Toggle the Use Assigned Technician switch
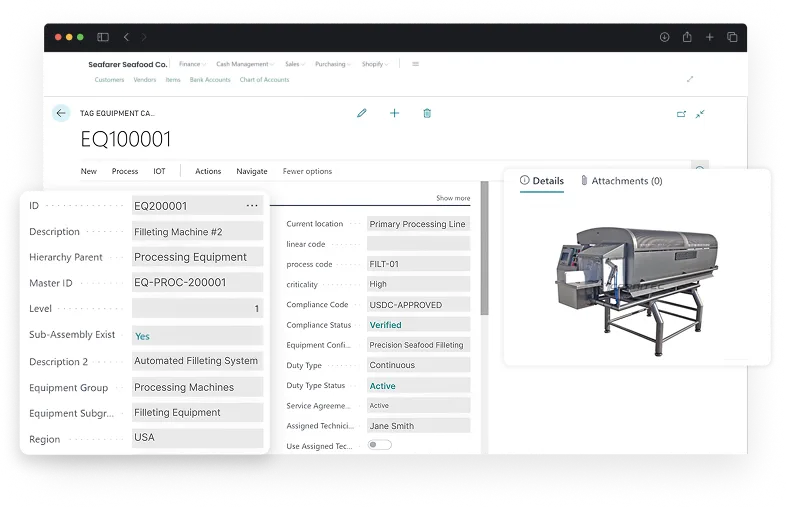Screen dimensions: 791x508 tap(379, 445)
